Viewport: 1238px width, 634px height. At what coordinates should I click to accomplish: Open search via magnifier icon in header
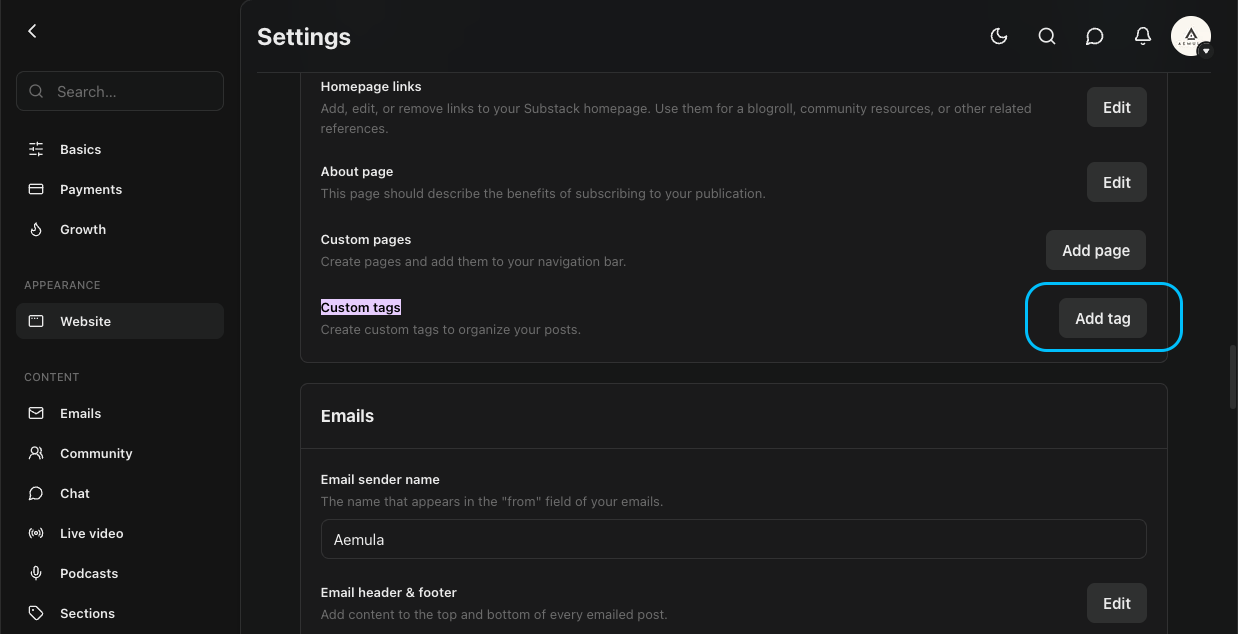pyautogui.click(x=1046, y=36)
